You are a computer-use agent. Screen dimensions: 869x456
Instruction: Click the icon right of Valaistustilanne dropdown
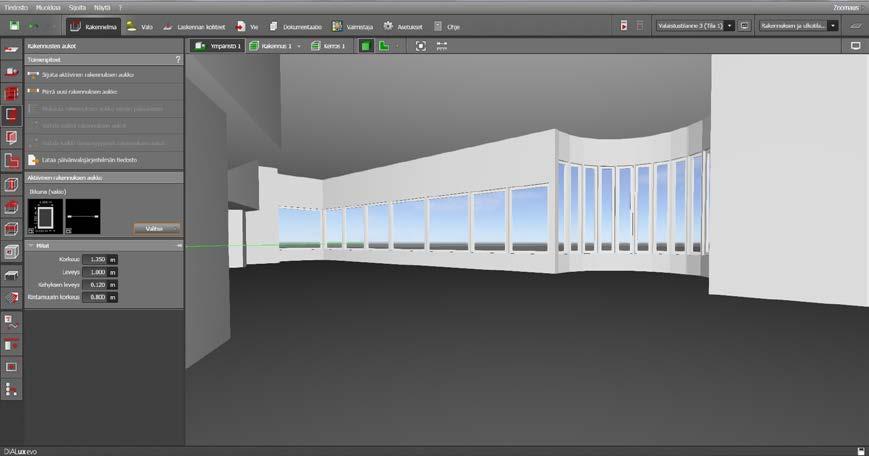point(745,26)
